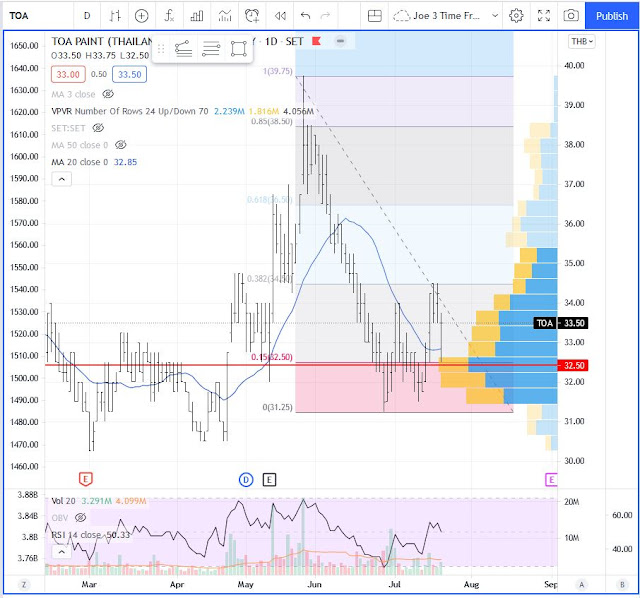
Task: Click the Fib 0(31.25) level label
Action: click(278, 407)
